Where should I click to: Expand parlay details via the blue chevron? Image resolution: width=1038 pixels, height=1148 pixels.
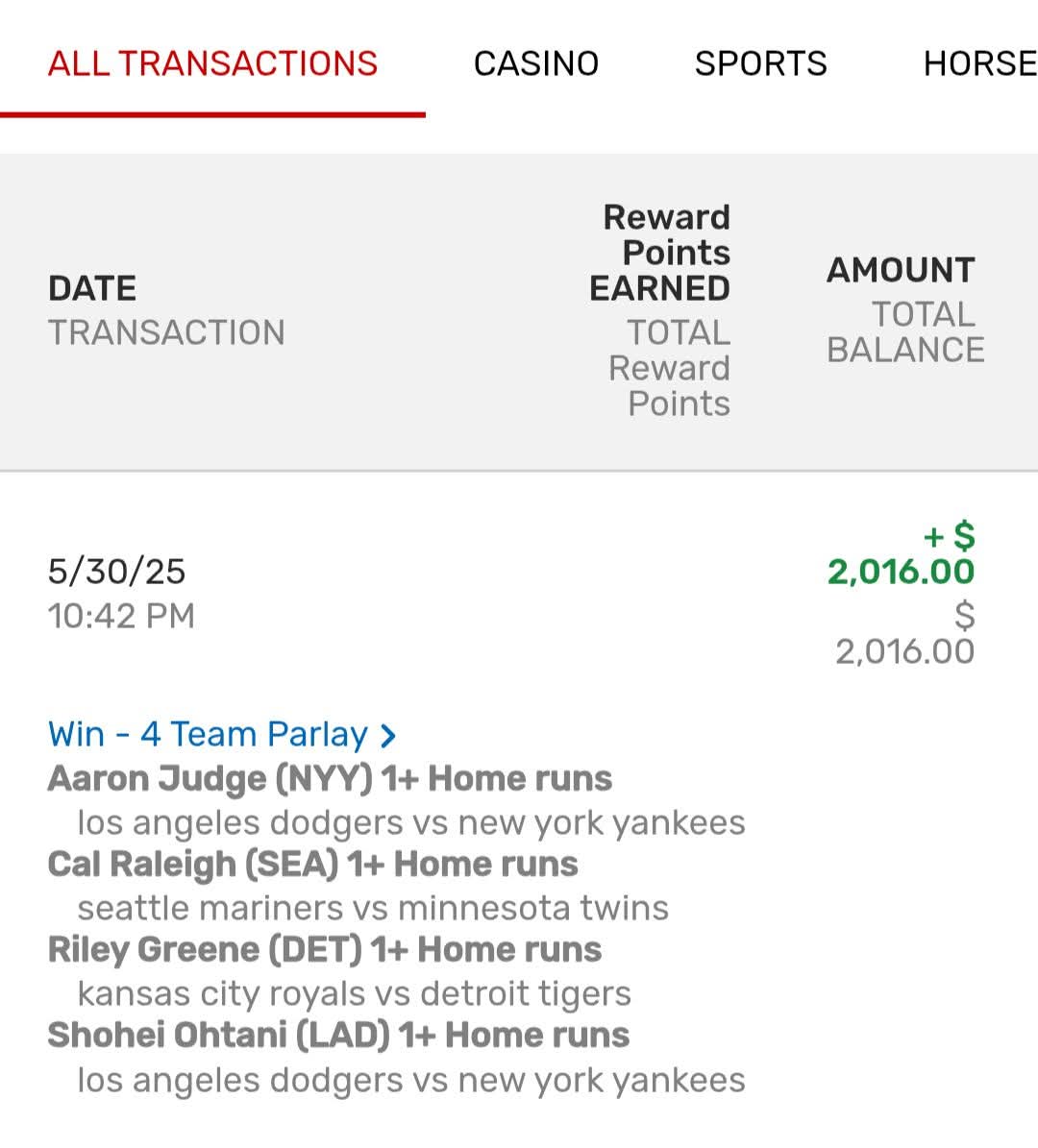388,737
